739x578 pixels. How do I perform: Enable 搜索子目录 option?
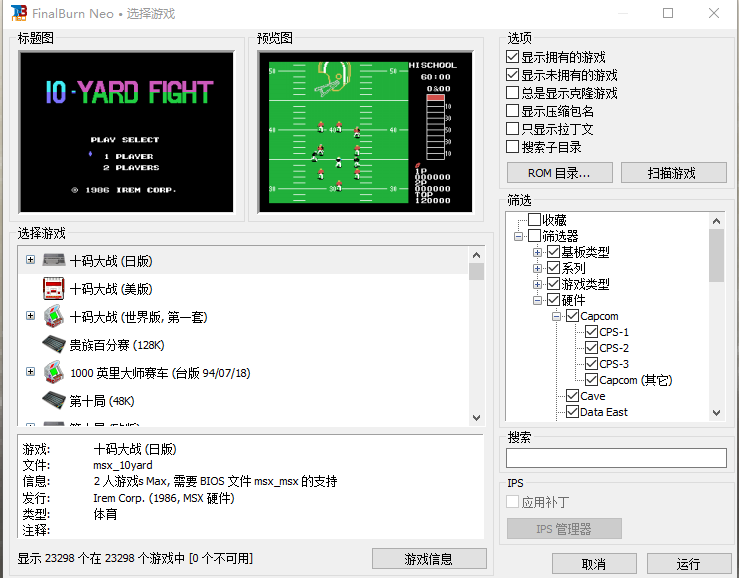coord(512,147)
